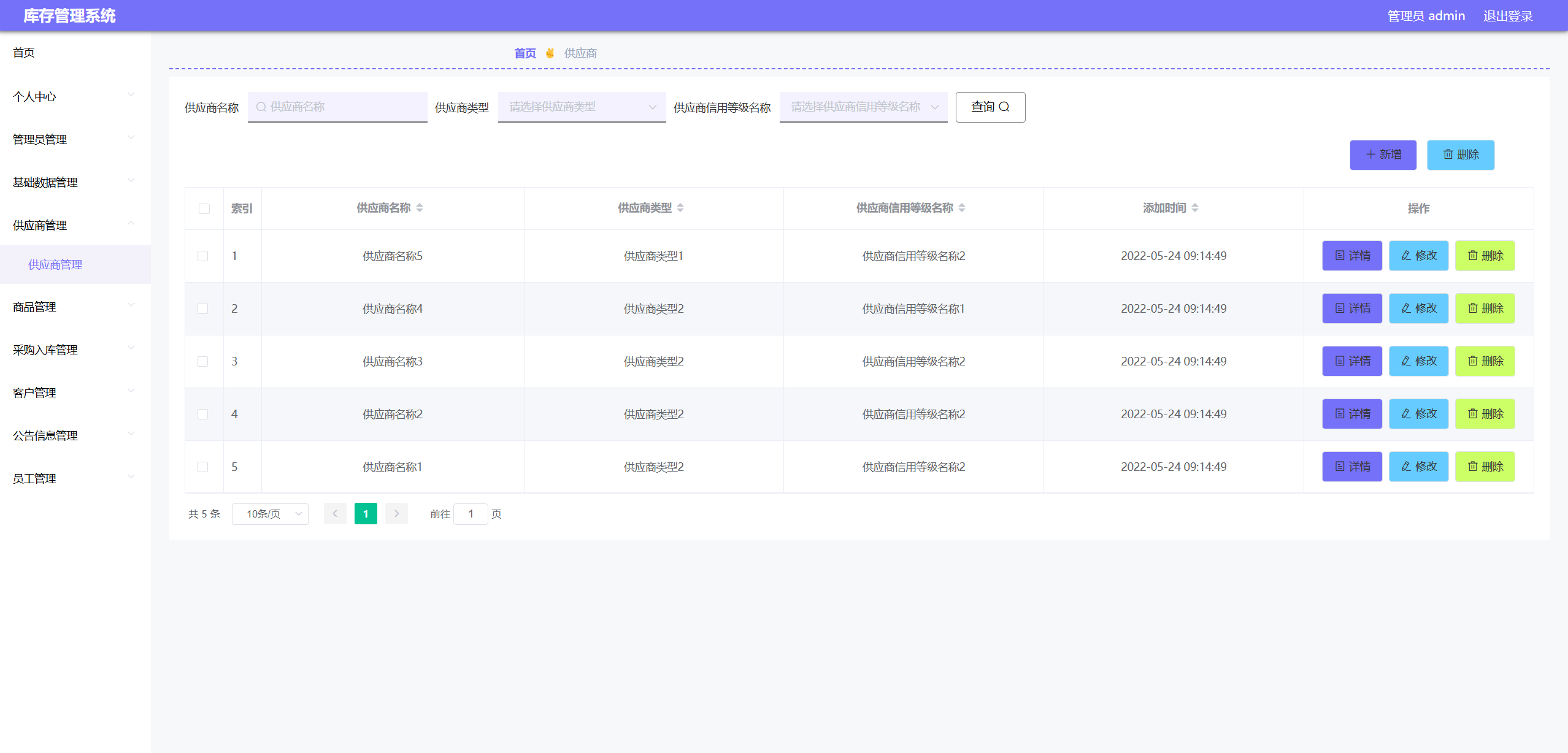Open the 供应商信用等级名称 filter dropdown
Viewport: 1568px width, 753px height.
coord(863,107)
